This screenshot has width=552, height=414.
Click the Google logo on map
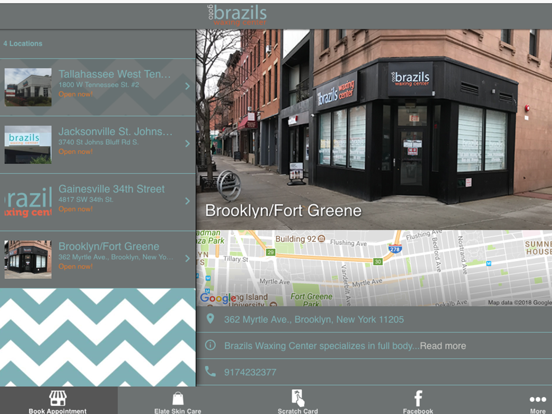tap(218, 299)
